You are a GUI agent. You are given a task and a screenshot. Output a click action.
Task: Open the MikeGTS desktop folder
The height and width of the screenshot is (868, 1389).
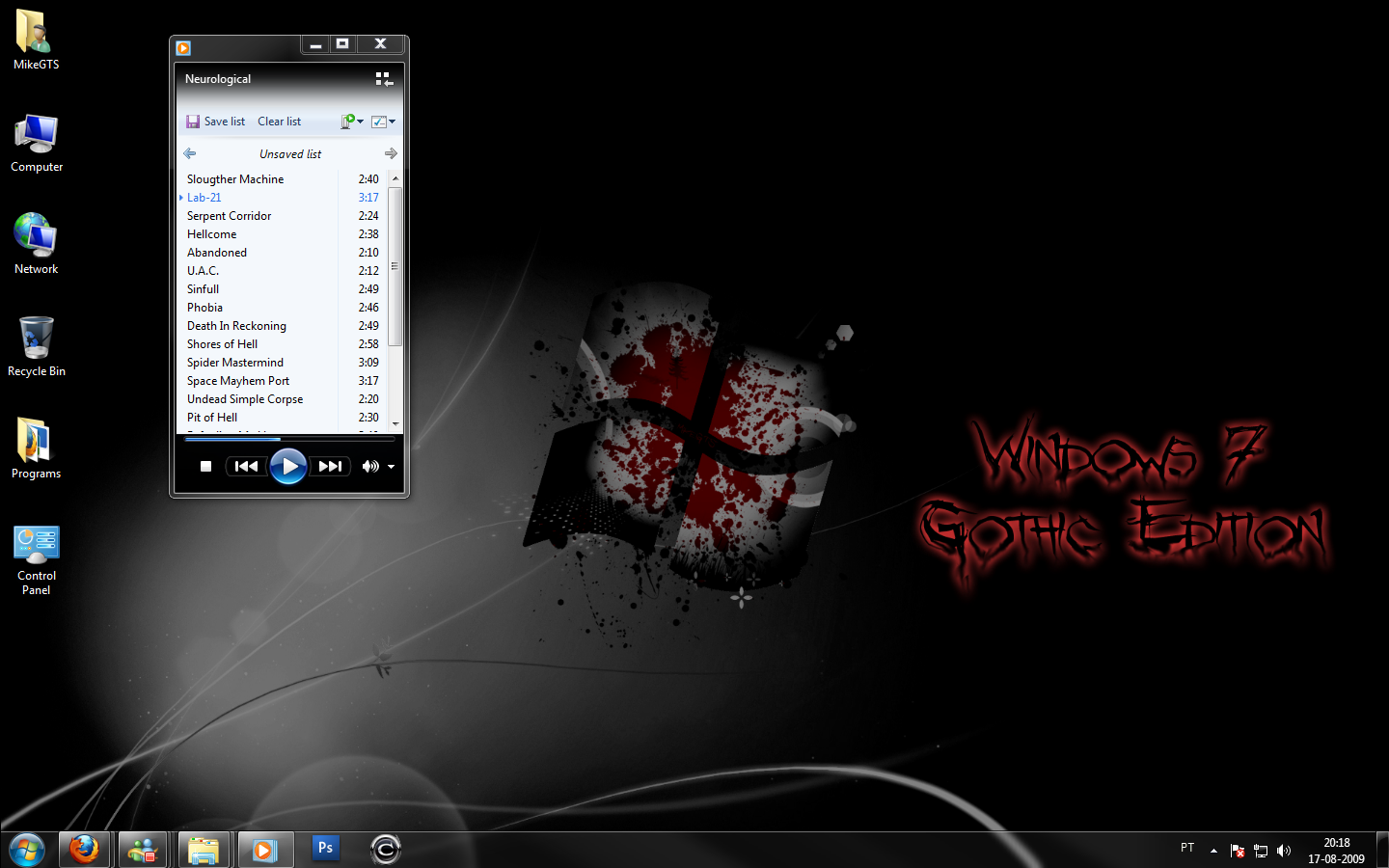coord(36,41)
